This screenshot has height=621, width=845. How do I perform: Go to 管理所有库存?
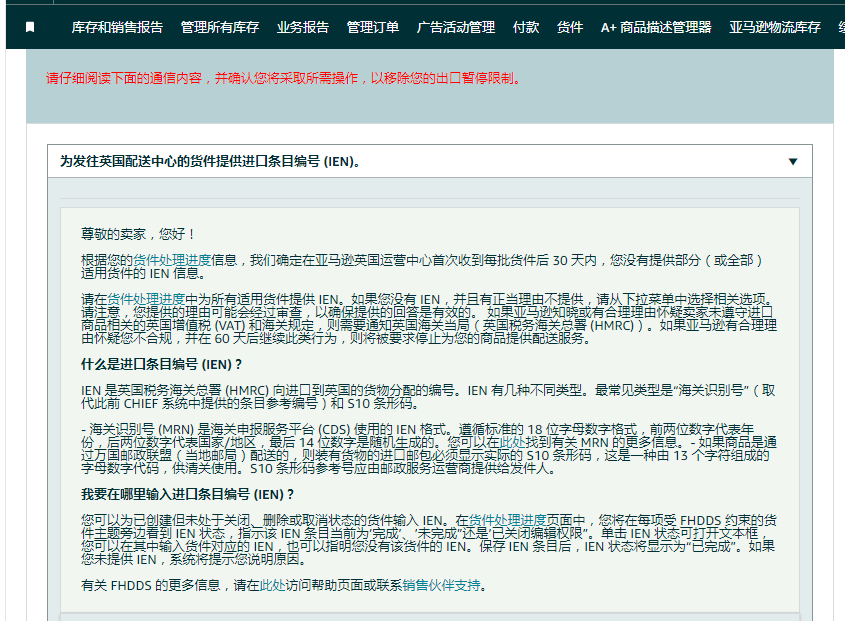click(x=220, y=27)
